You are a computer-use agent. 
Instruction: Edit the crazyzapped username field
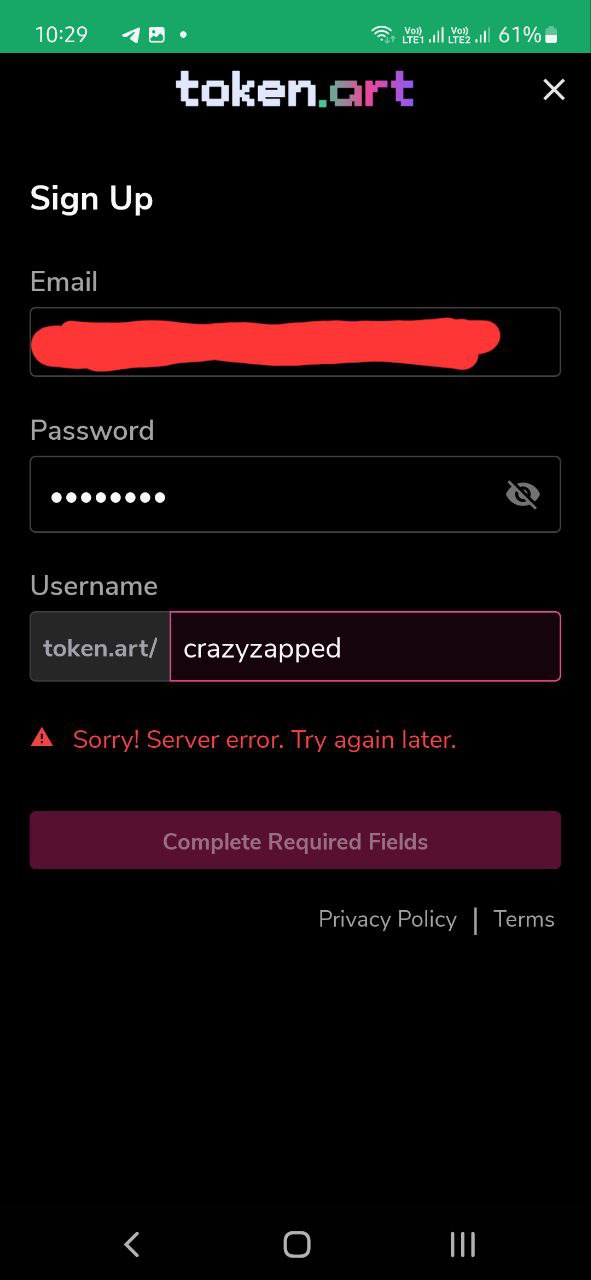(365, 647)
